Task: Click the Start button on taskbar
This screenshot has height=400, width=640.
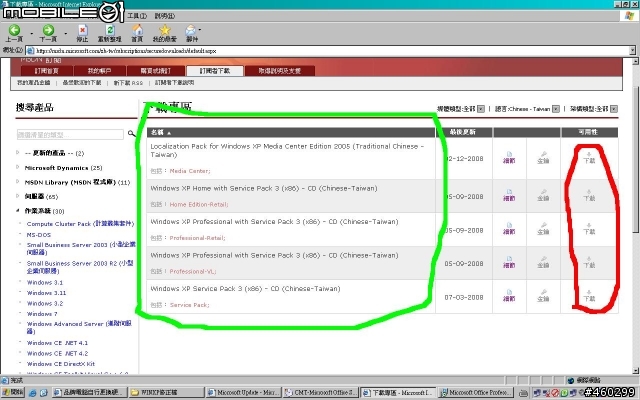Action: point(12,393)
